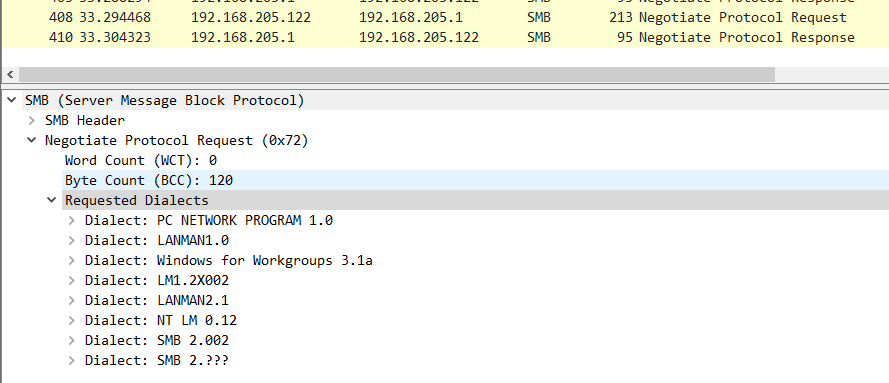Expand the Dialect: SMB 2.??? arrow
This screenshot has width=889, height=383.
click(71, 360)
